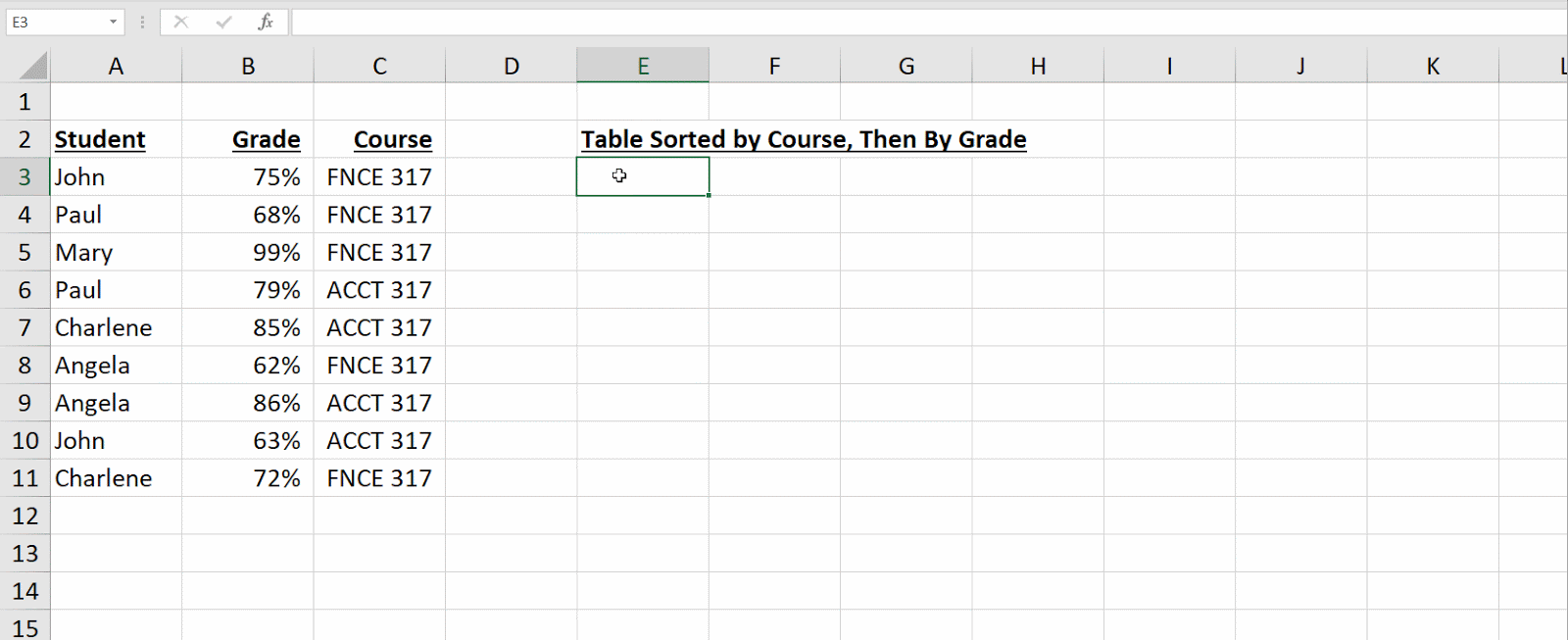Select row 2 header
This screenshot has height=640, width=1568.
click(x=24, y=140)
